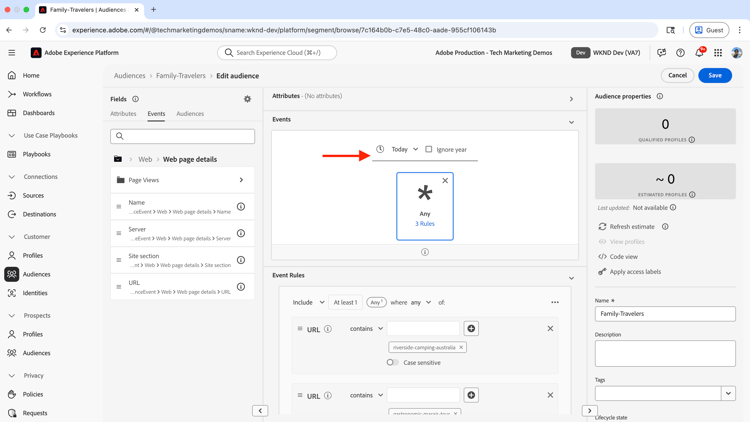Image resolution: width=750 pixels, height=422 pixels.
Task: Switch to the Attributes fields tab
Action: (123, 114)
